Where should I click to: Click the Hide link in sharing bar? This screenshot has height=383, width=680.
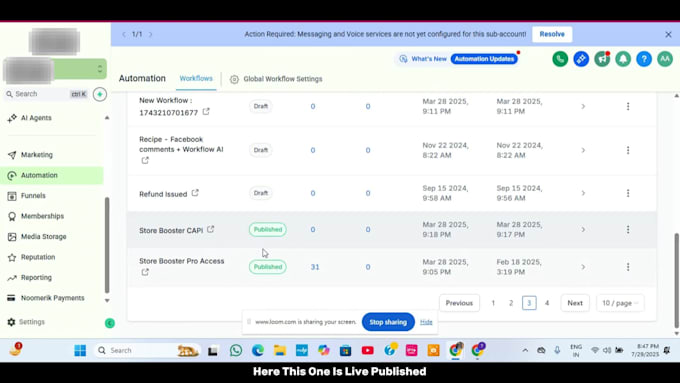(x=426, y=322)
